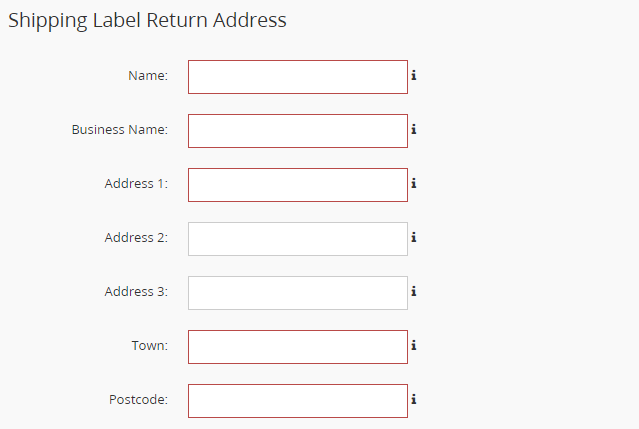Screen dimensions: 639x429
Task: Click the "Name:" label text
Action: [148, 75]
